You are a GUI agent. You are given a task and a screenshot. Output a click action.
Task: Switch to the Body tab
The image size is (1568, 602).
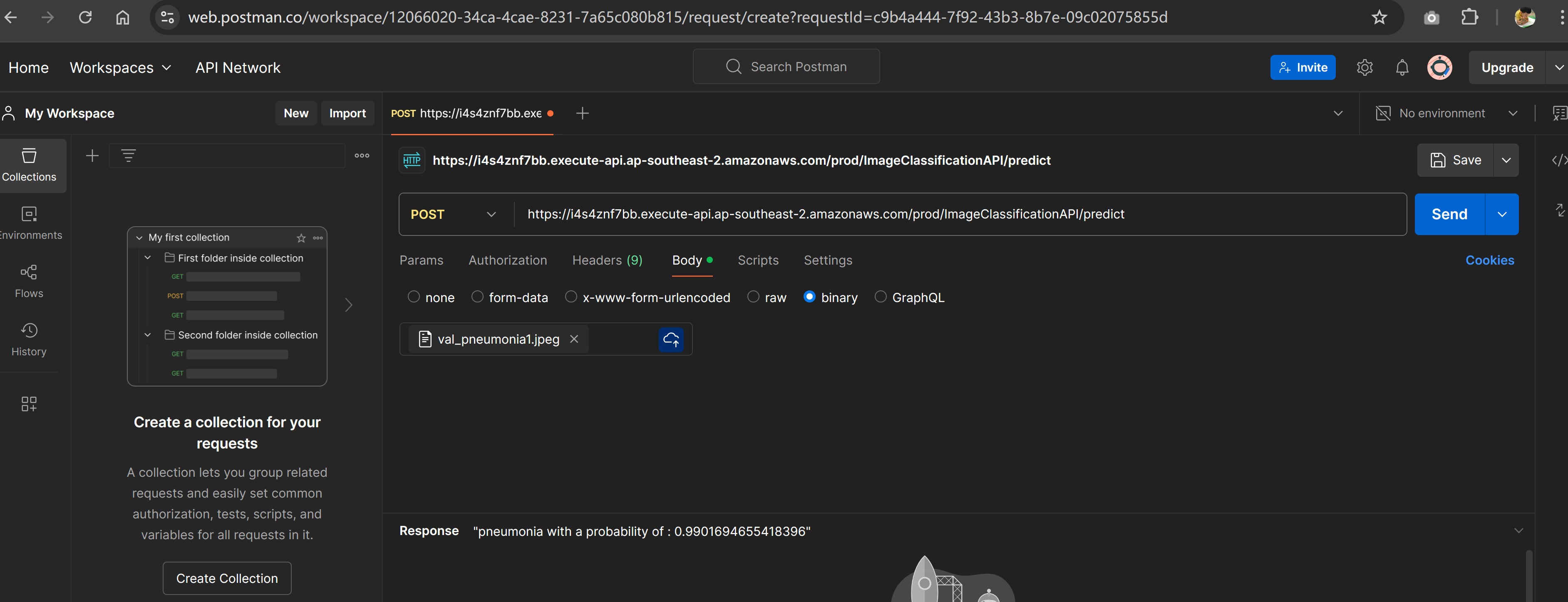(692, 260)
